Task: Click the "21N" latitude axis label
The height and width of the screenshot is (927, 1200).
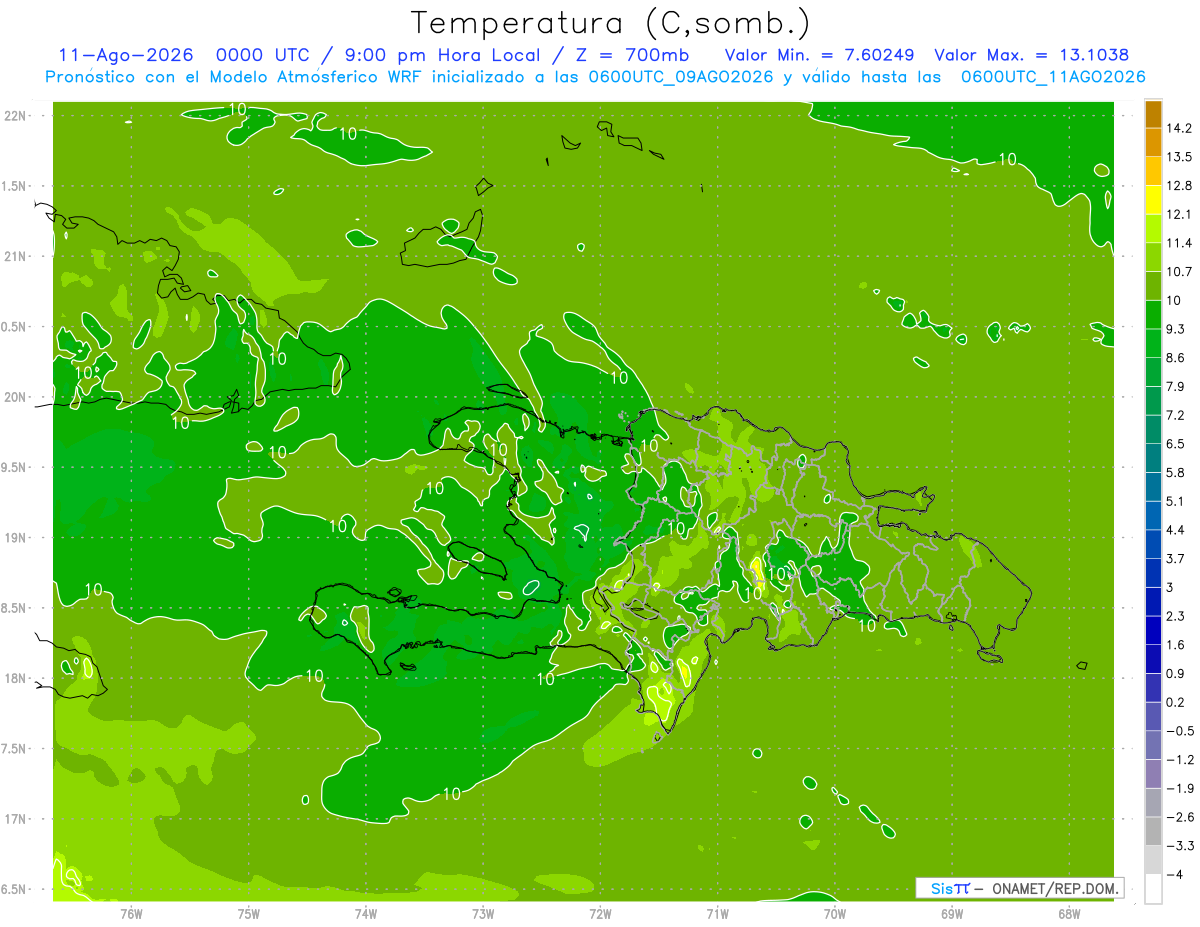Action: [16, 257]
